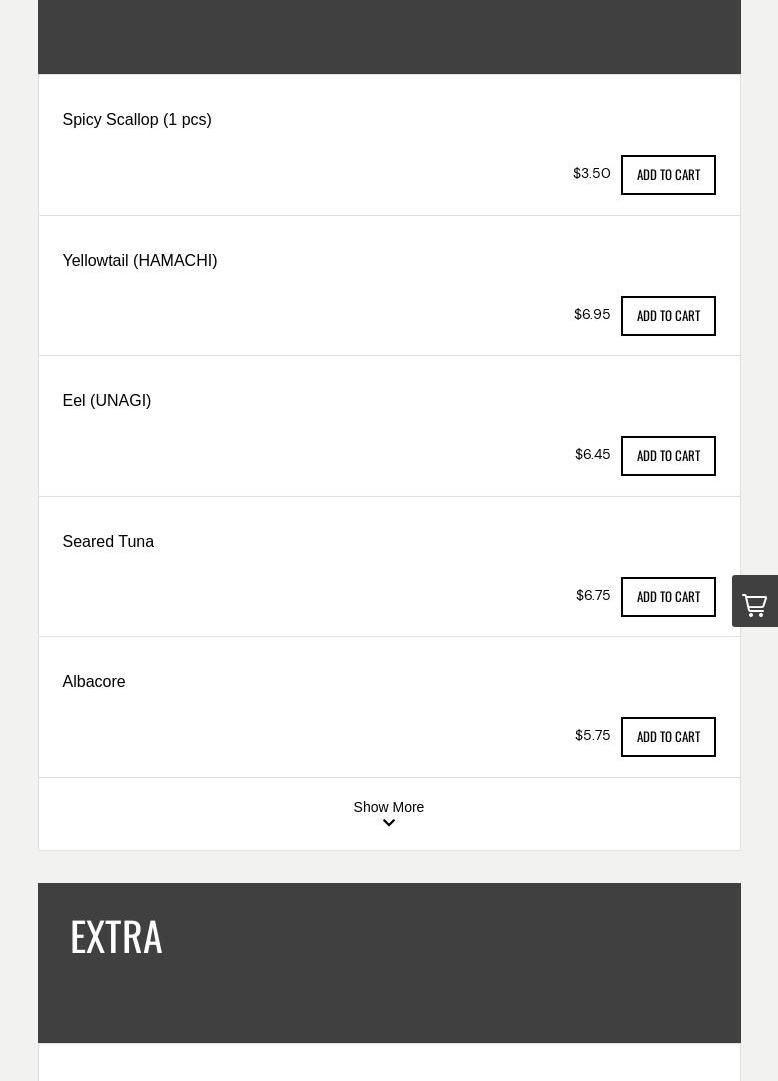This screenshot has height=1081, width=778.
Task: Add Spicy Scallop to cart
Action: tap(668, 175)
